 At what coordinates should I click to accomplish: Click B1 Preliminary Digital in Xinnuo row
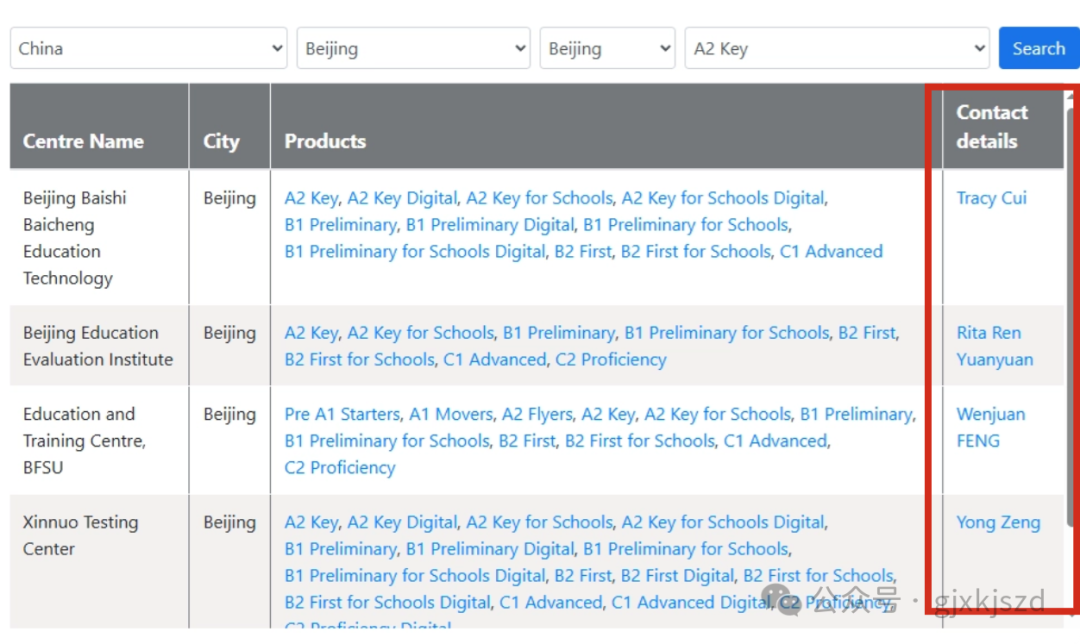click(x=490, y=550)
